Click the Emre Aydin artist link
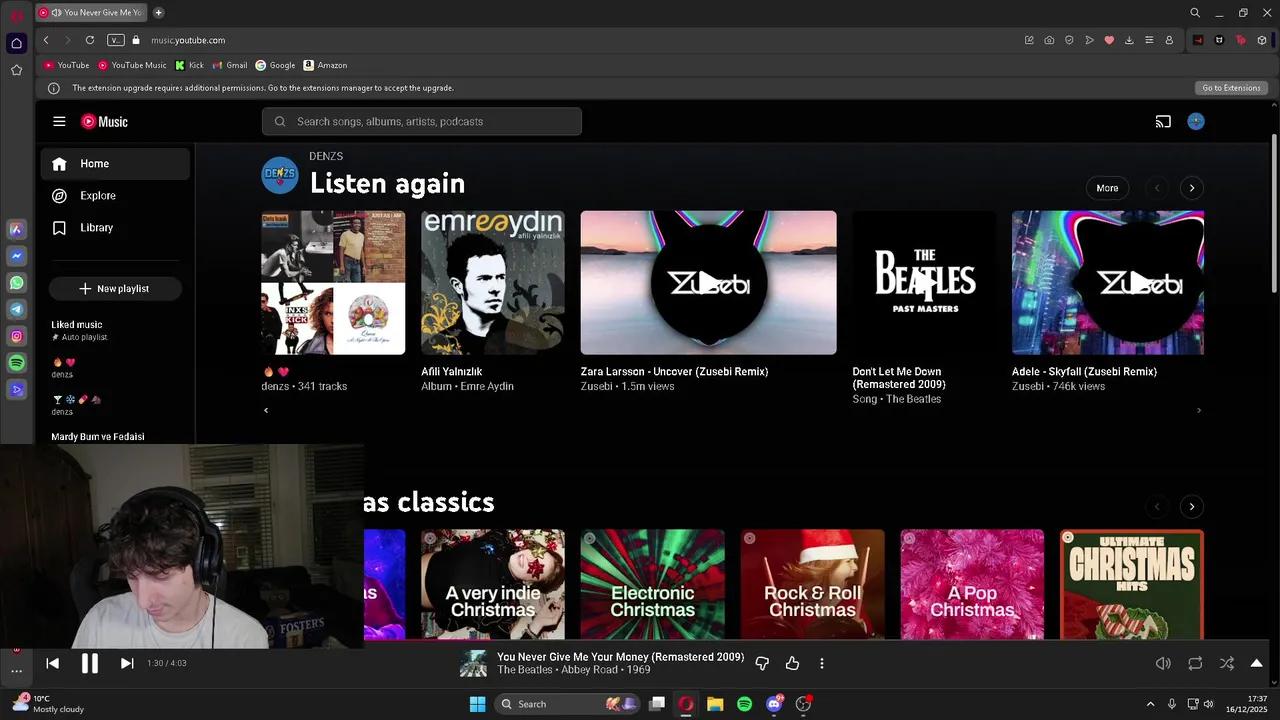This screenshot has height=720, width=1280. click(x=487, y=386)
